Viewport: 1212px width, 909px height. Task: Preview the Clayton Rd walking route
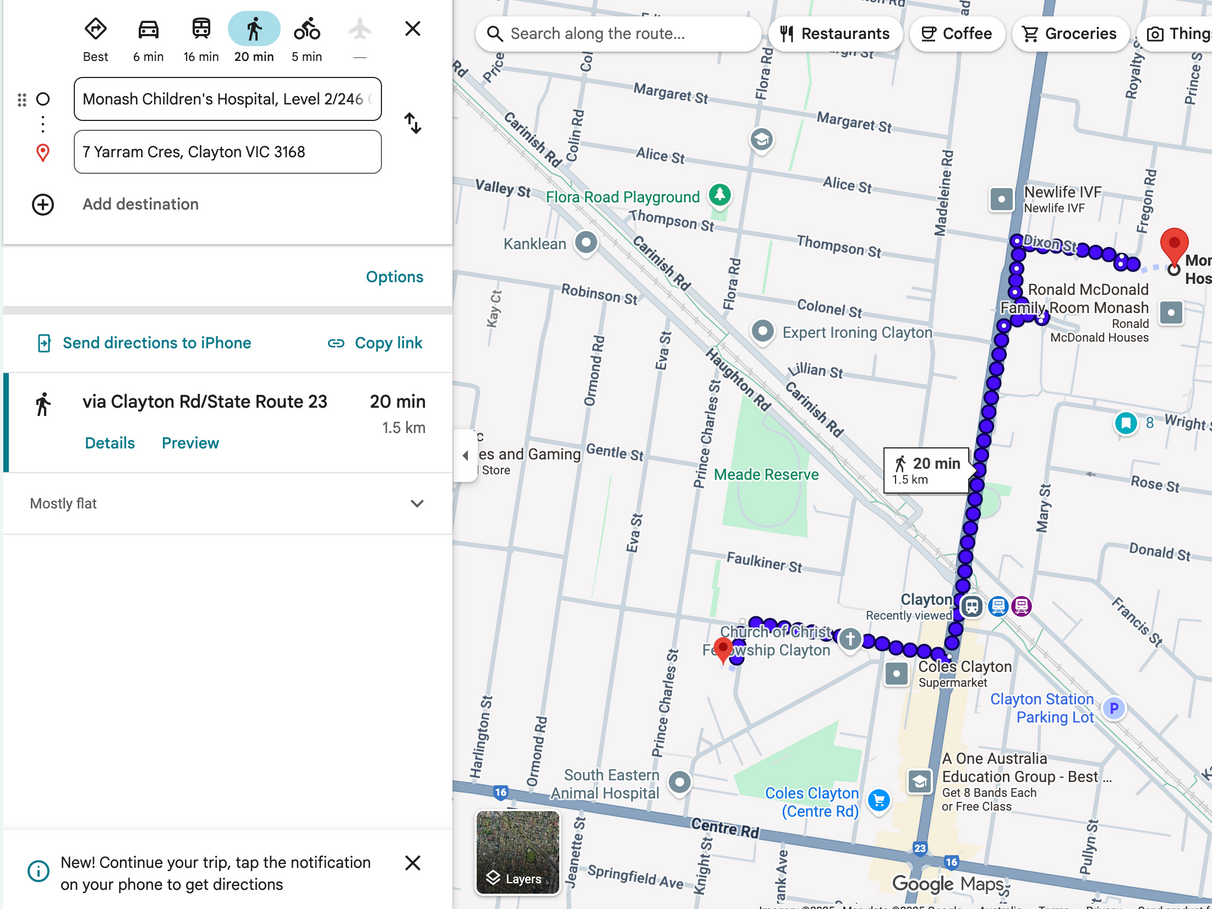click(190, 443)
